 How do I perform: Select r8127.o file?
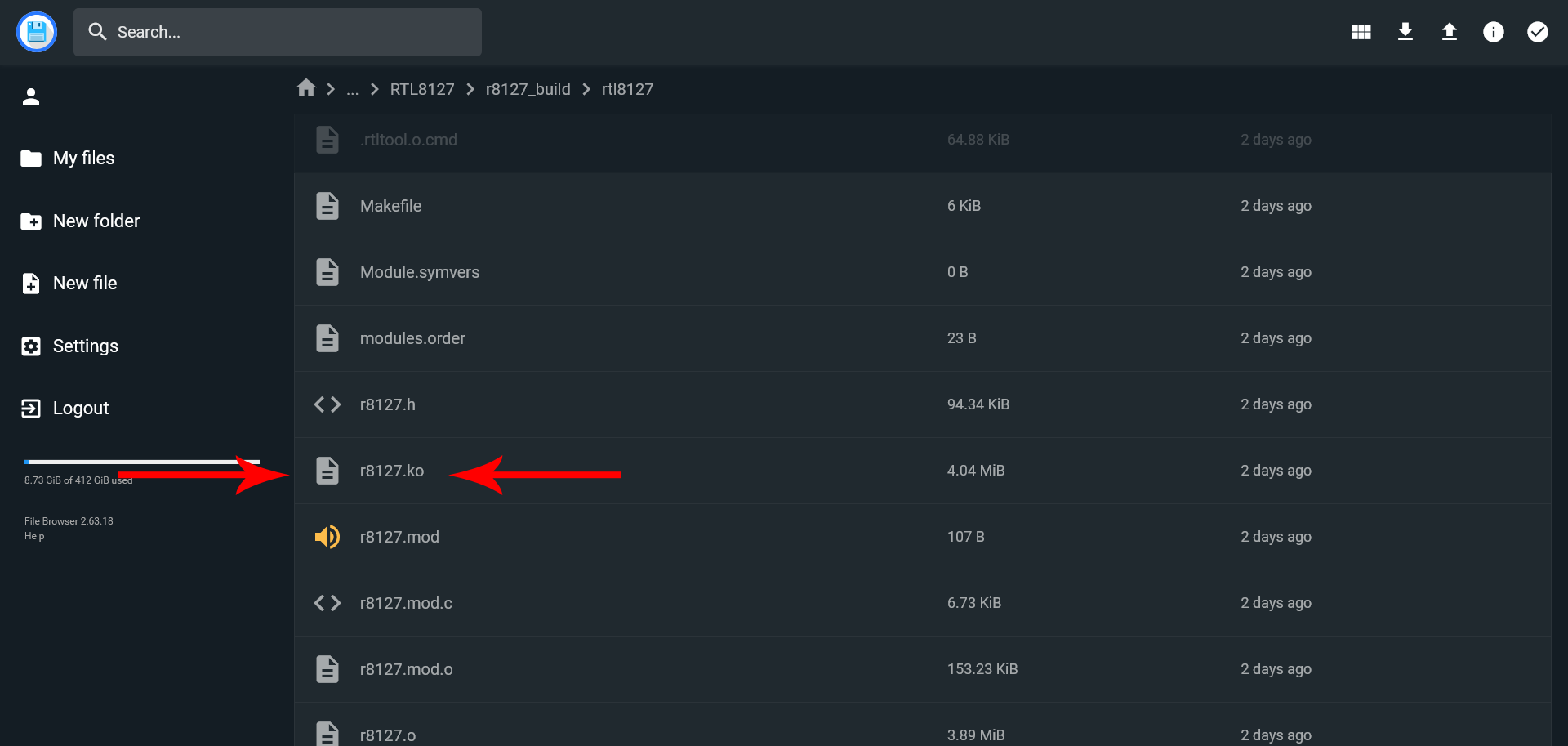click(923, 725)
